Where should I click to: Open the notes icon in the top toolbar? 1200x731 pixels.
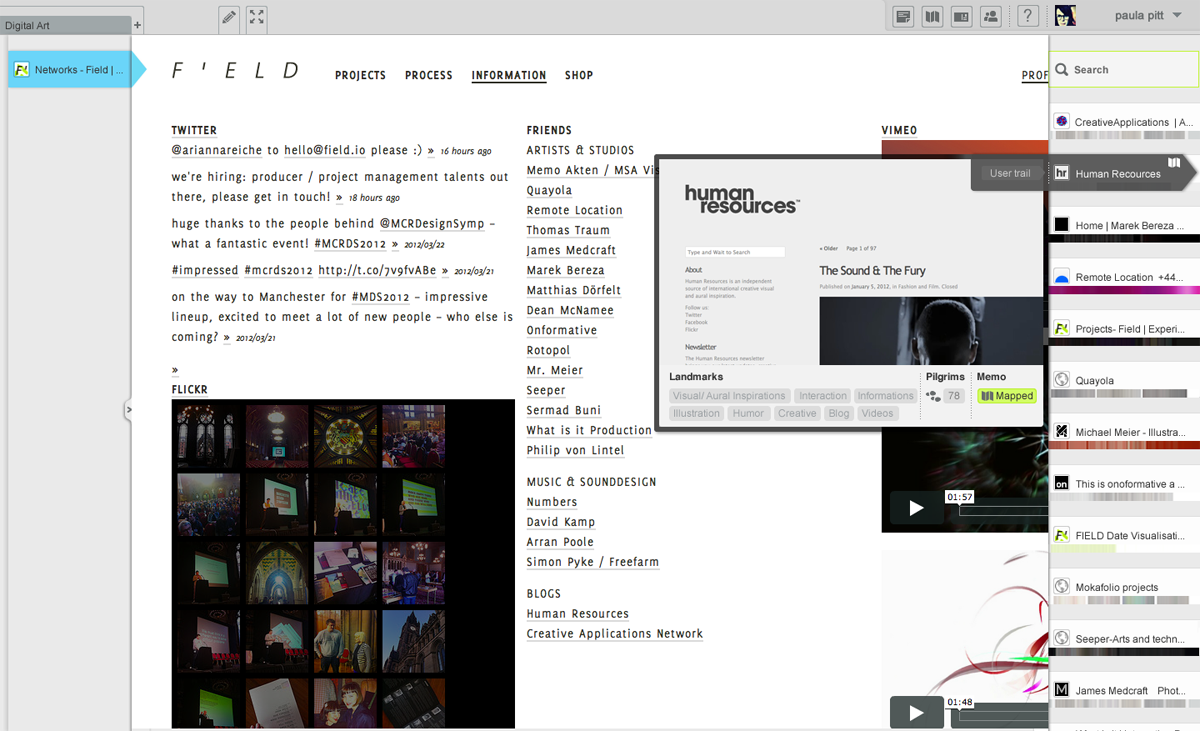click(x=903, y=16)
